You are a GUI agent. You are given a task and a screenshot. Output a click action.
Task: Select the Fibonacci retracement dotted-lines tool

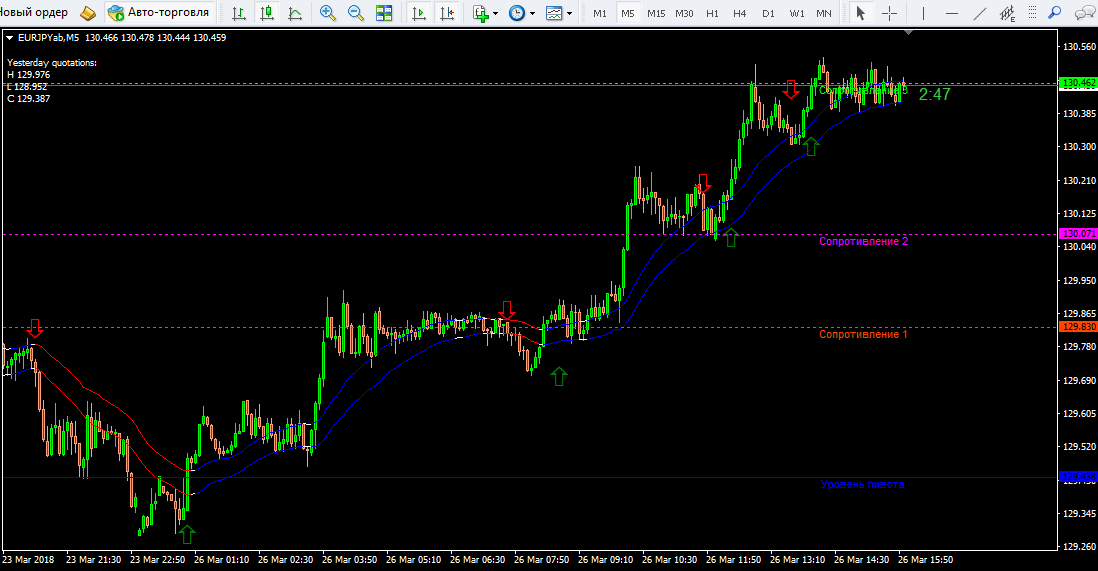tap(1033, 13)
